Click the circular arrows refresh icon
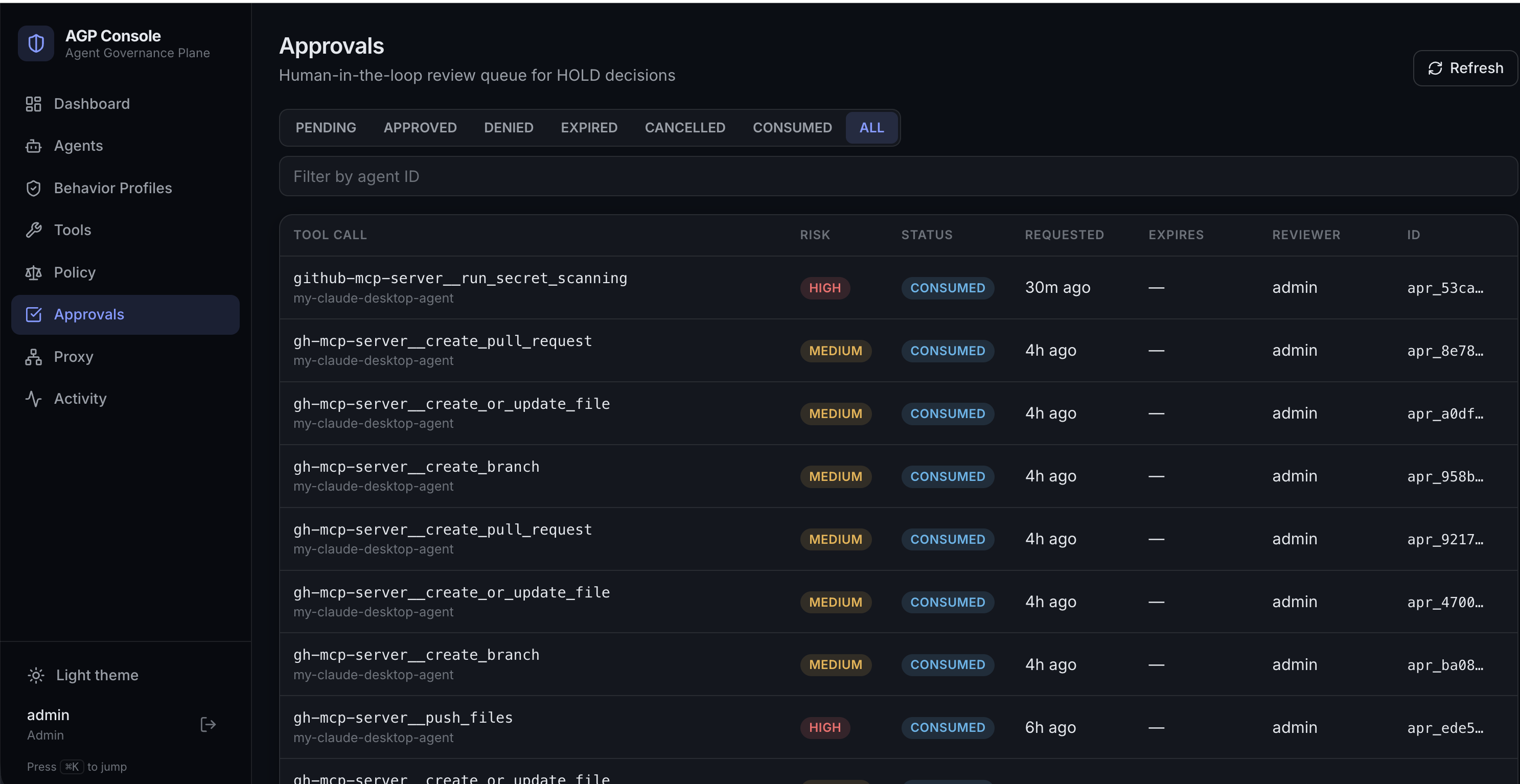The image size is (1520, 784). pyautogui.click(x=1435, y=68)
